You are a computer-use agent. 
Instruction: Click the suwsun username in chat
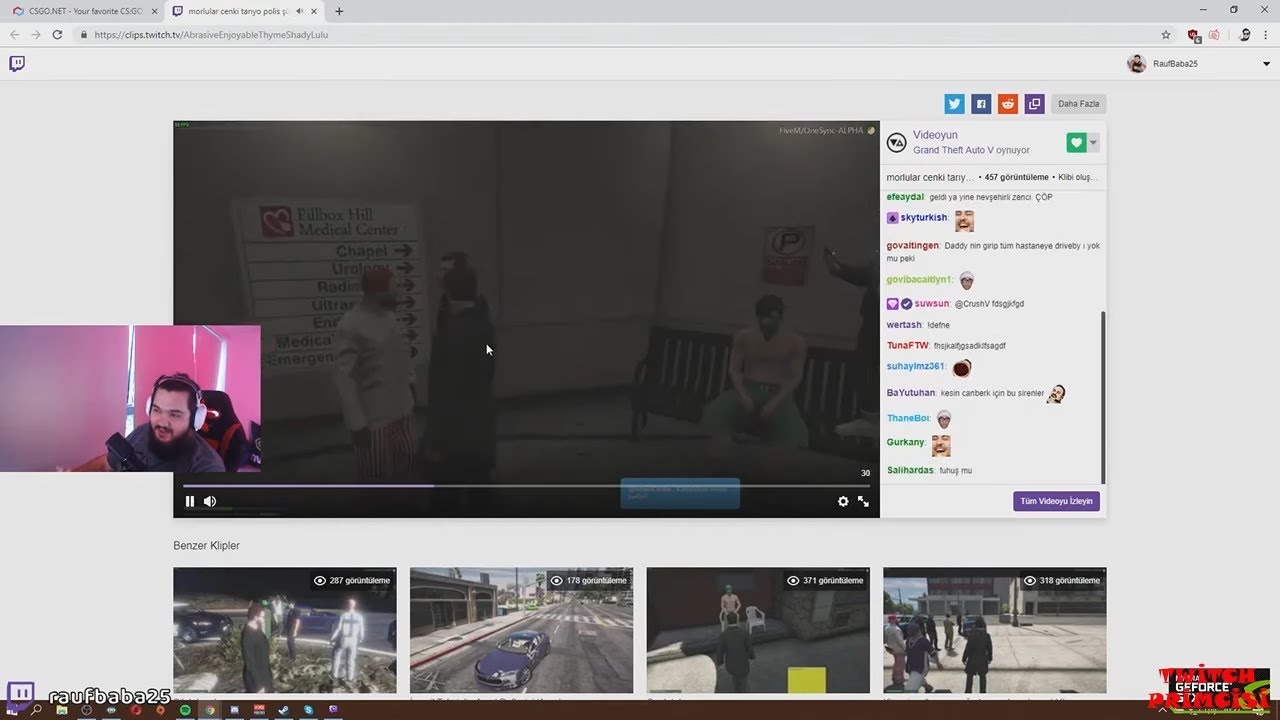[931, 304]
